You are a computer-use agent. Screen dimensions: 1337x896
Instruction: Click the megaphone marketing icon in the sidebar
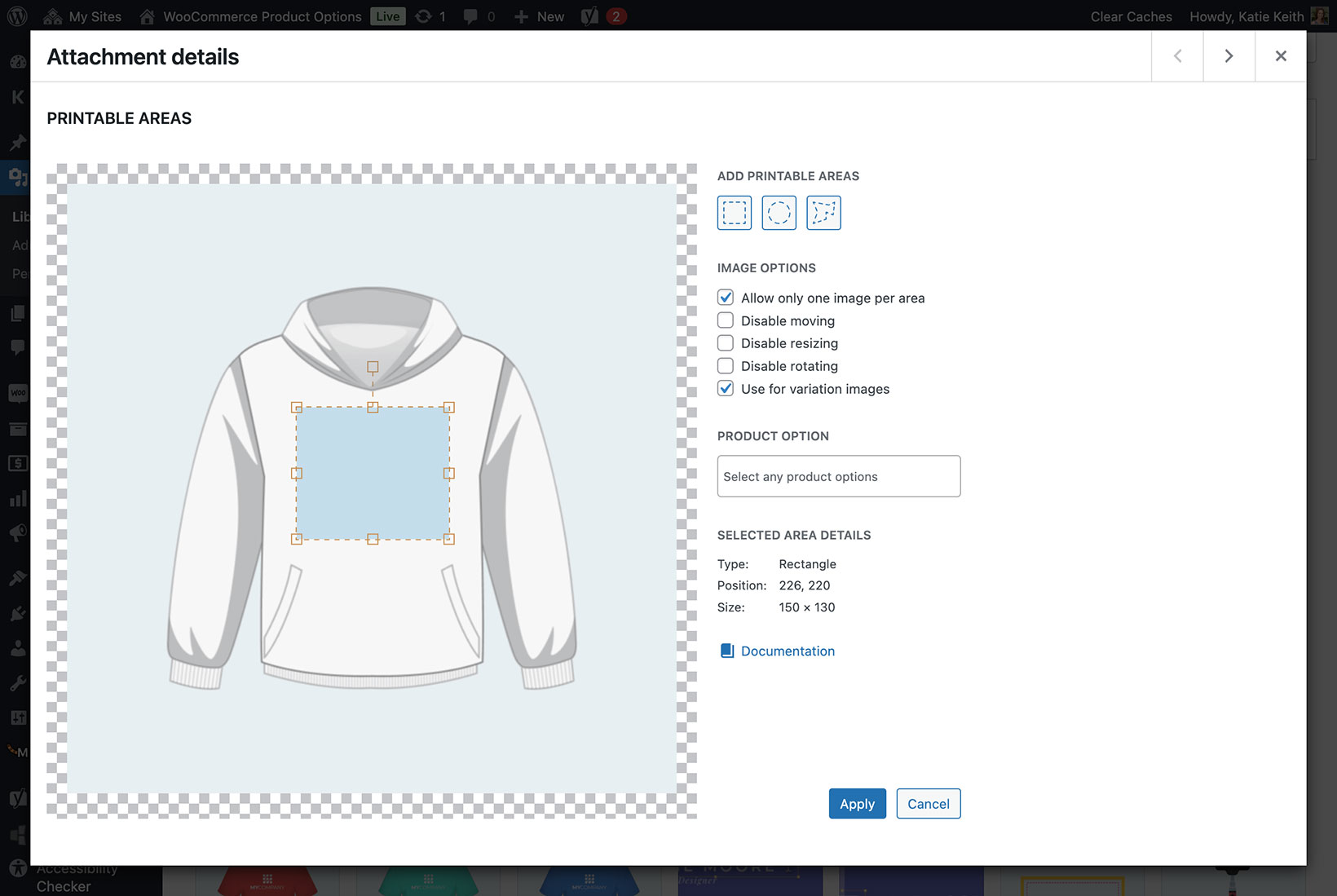16,532
